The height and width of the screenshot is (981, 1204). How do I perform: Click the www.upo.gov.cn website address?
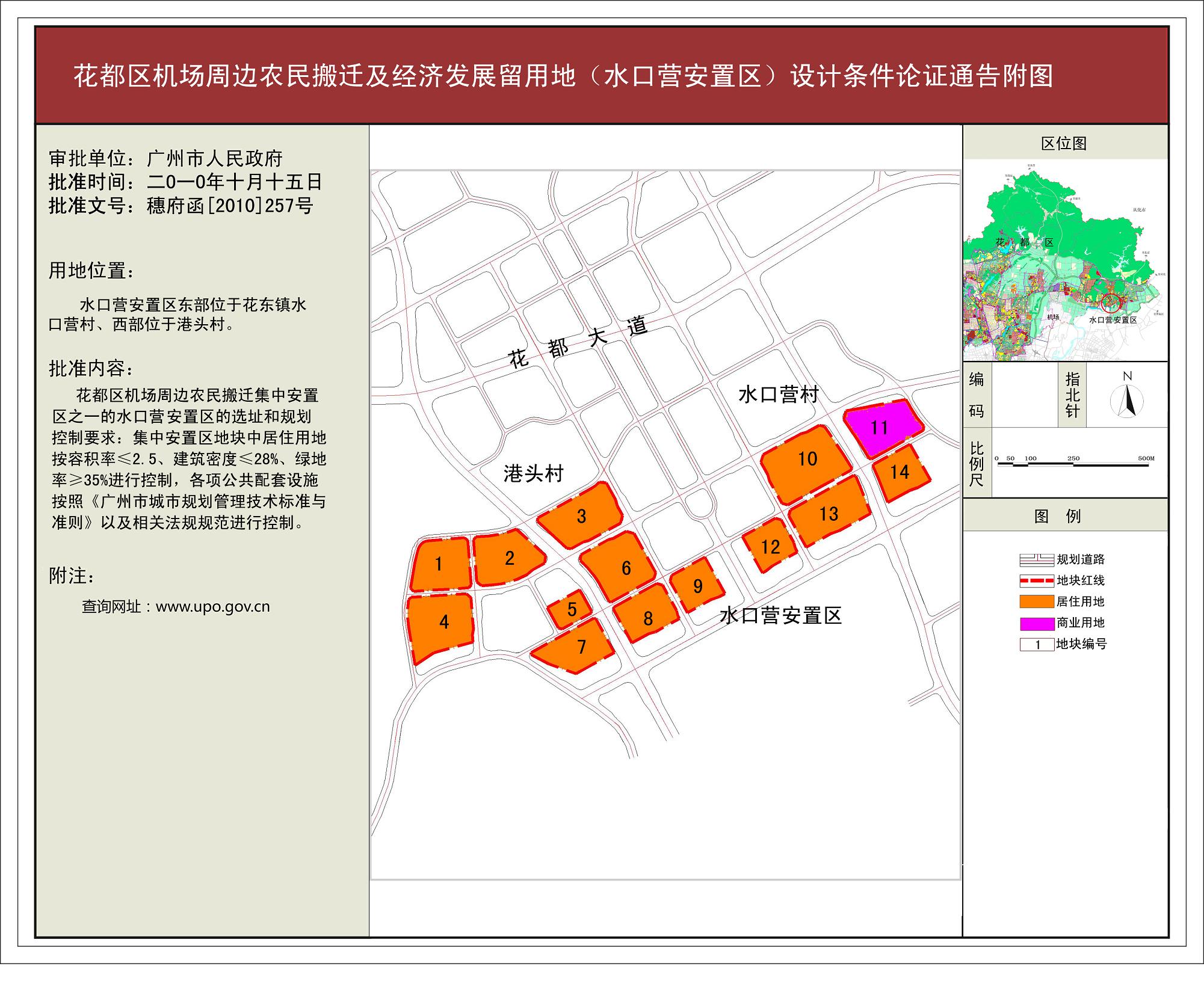[212, 606]
